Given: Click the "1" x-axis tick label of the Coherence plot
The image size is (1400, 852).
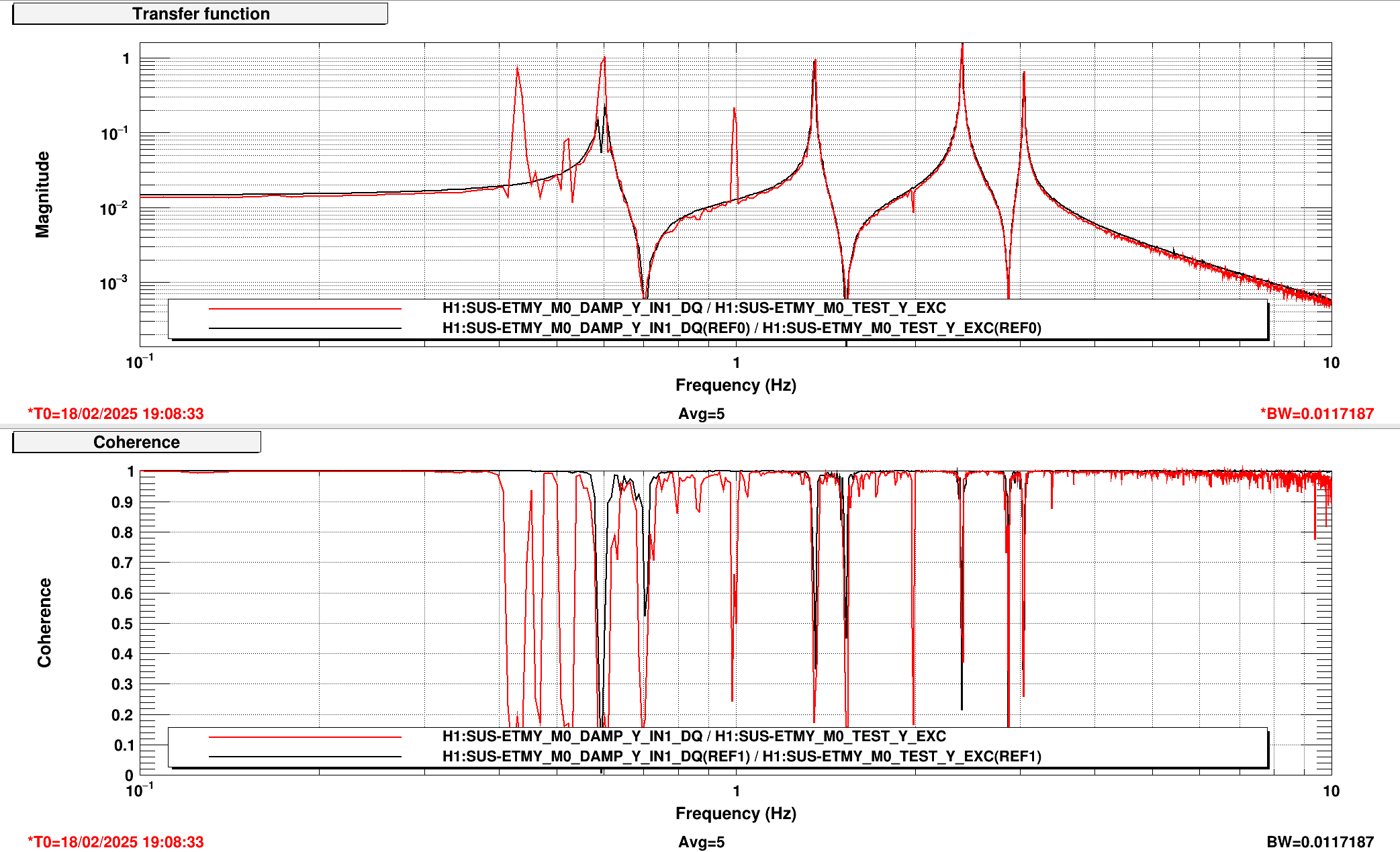Looking at the screenshot, I should [737, 792].
